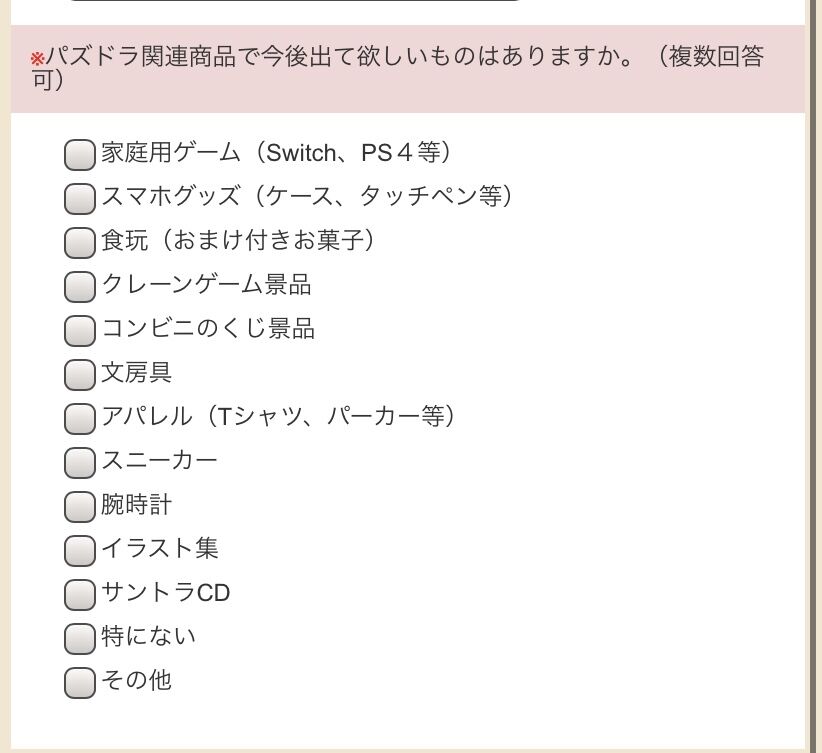The width and height of the screenshot is (822, 753).
Task: Enable the サントラCD checkbox
Action: [x=80, y=595]
